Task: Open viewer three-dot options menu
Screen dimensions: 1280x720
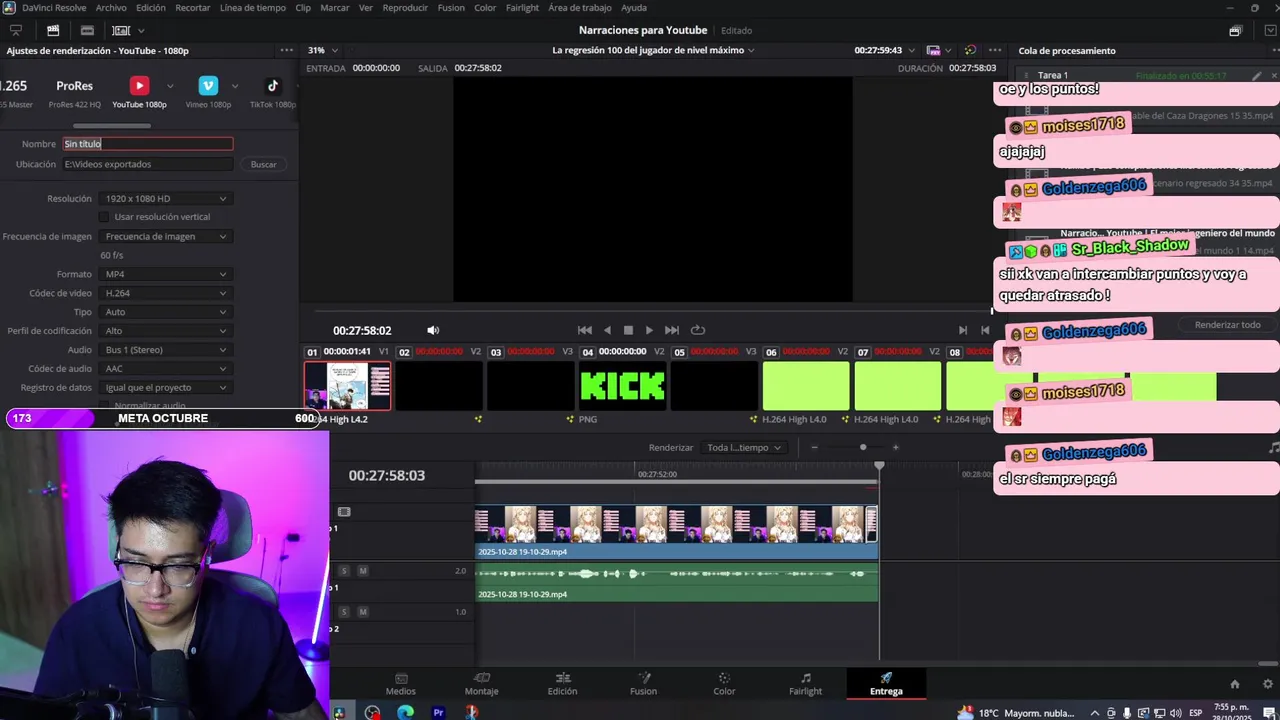Action: tap(994, 50)
